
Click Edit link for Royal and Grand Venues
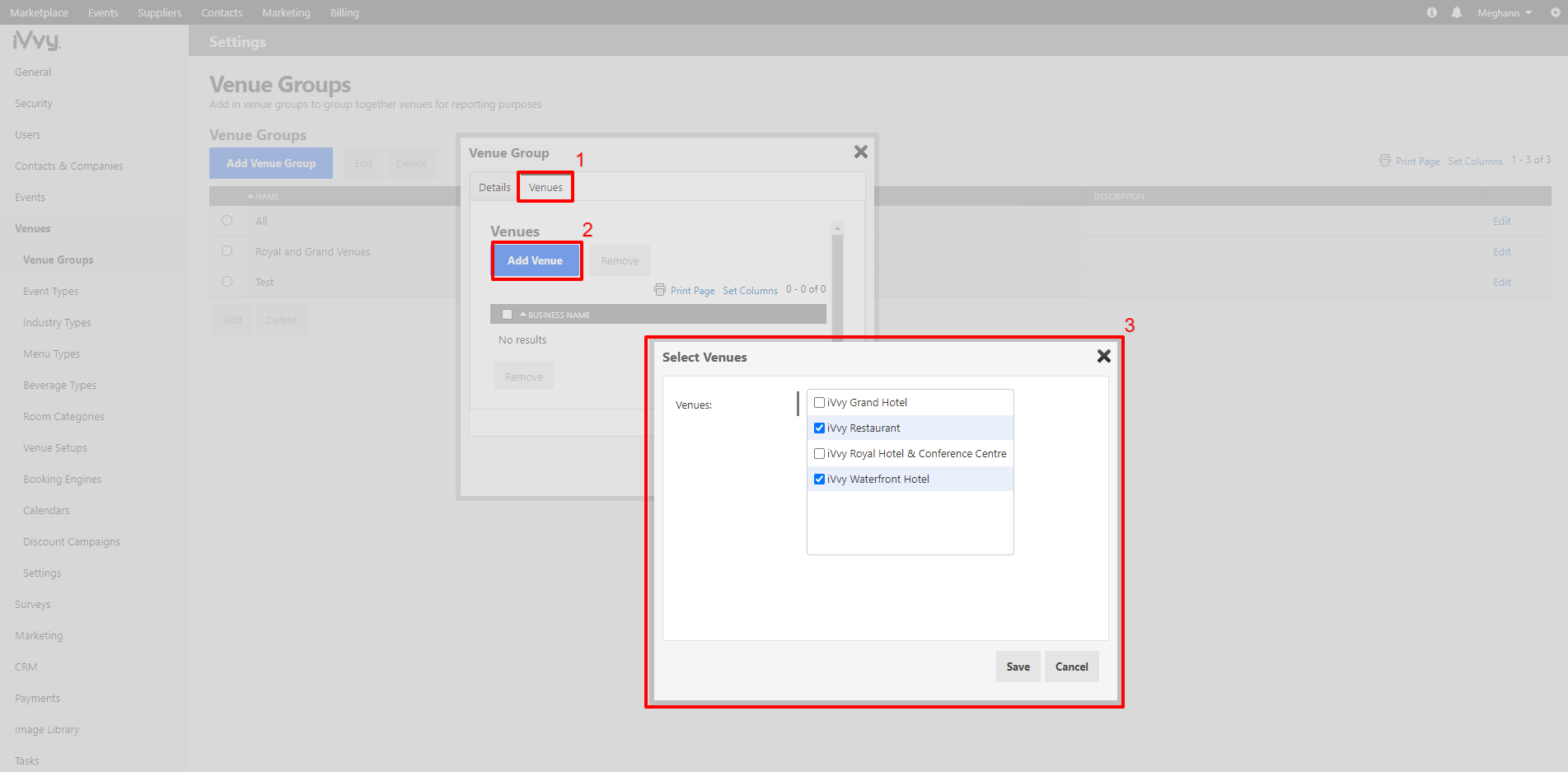click(1501, 251)
